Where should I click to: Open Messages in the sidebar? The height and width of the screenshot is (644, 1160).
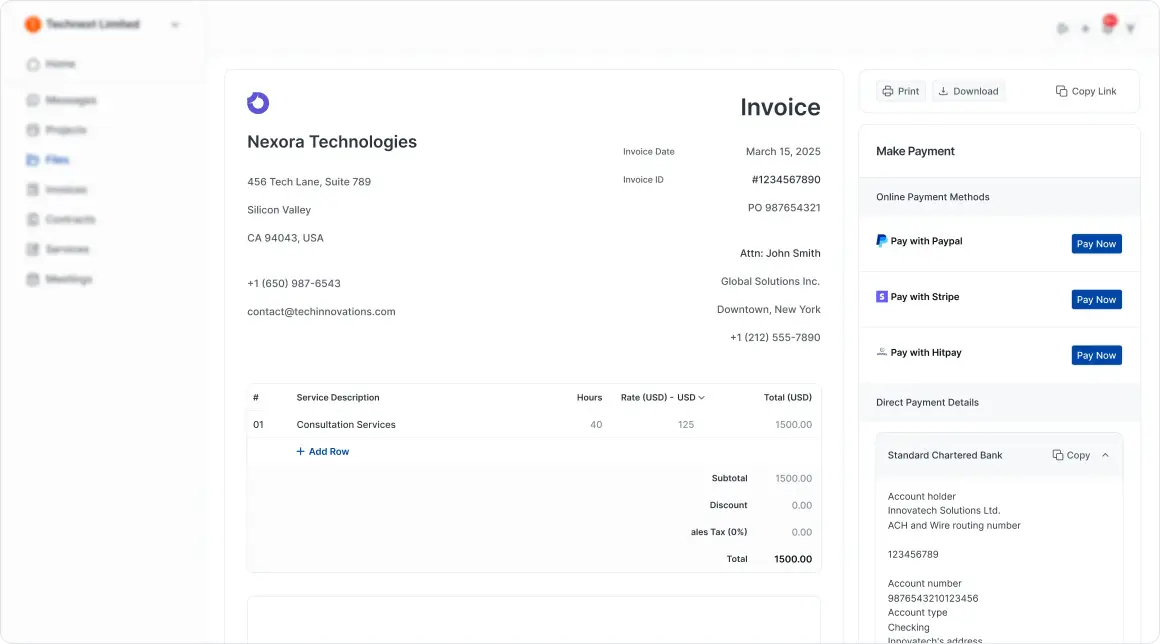click(x=62, y=100)
